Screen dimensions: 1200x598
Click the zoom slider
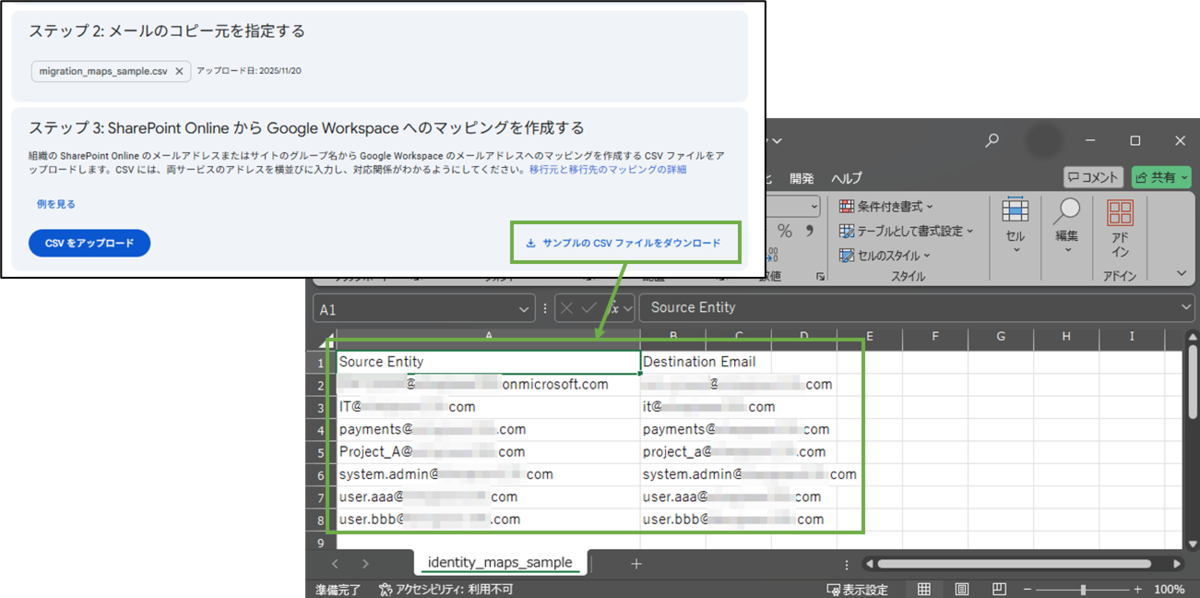click(x=1084, y=589)
